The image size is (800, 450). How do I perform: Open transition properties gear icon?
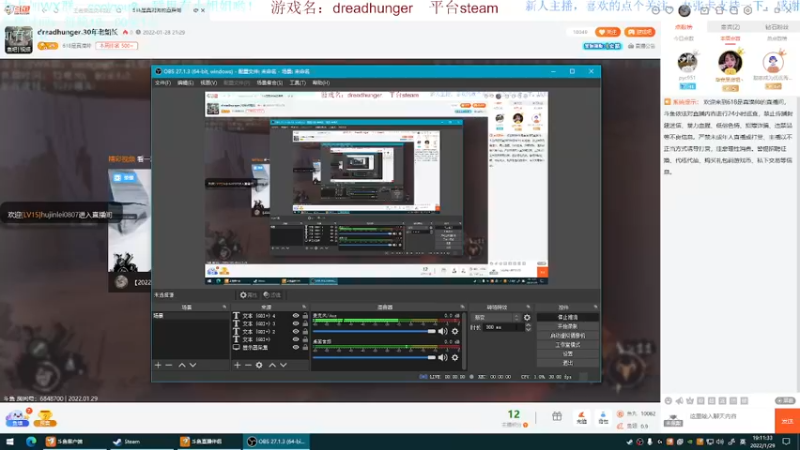tap(527, 317)
